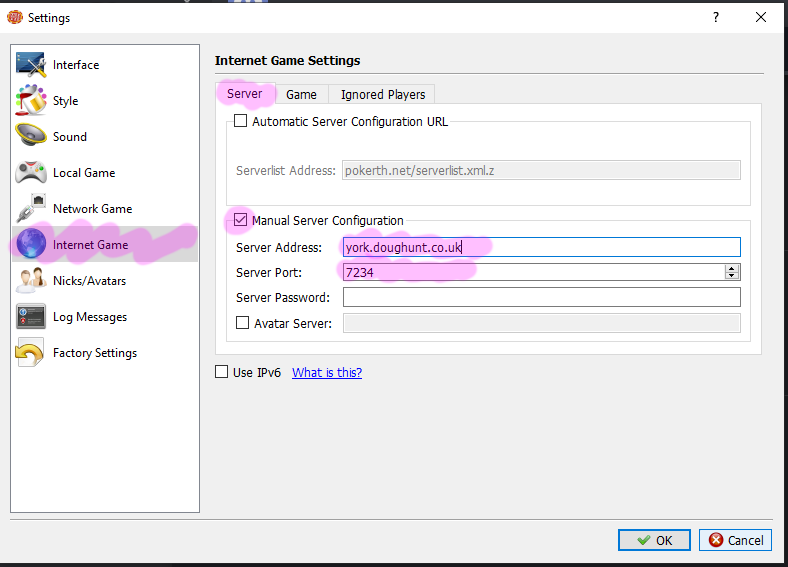
Task: Decrease Server Port with down arrow
Action: (732, 276)
